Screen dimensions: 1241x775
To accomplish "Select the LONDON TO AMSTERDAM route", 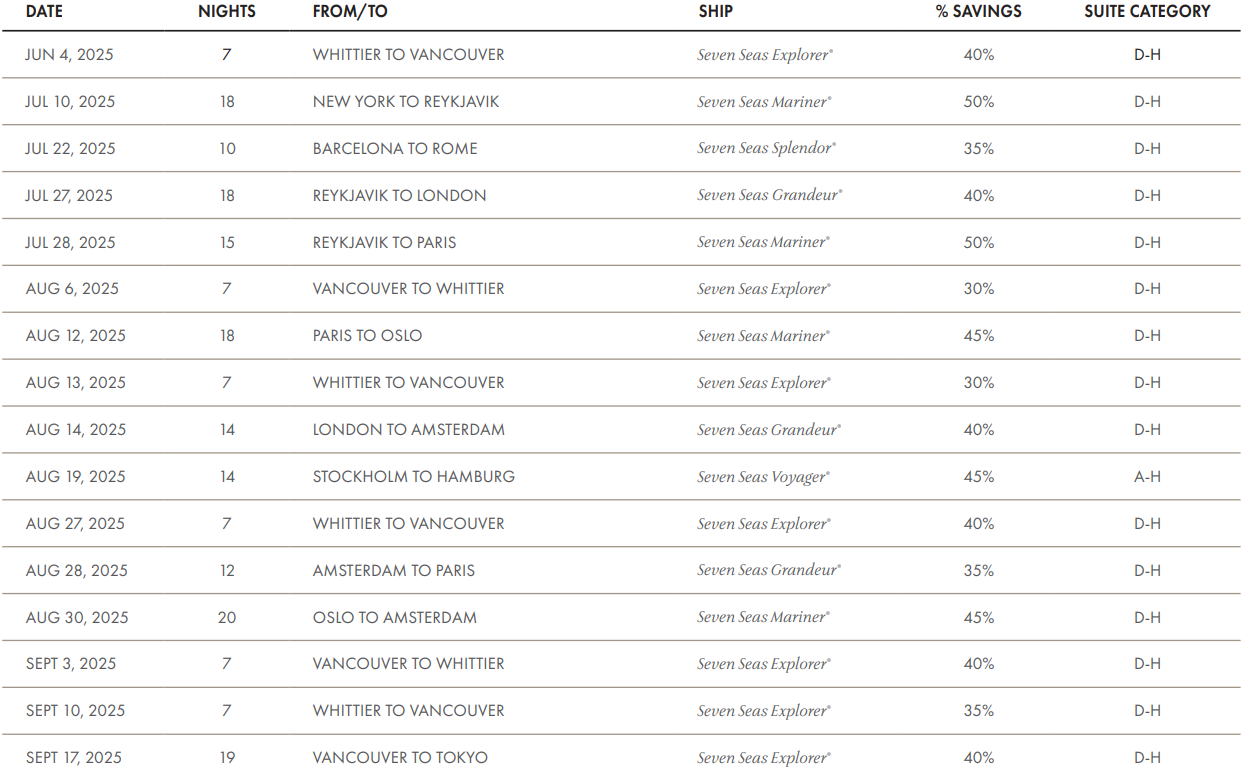I will pyautogui.click(x=408, y=430).
